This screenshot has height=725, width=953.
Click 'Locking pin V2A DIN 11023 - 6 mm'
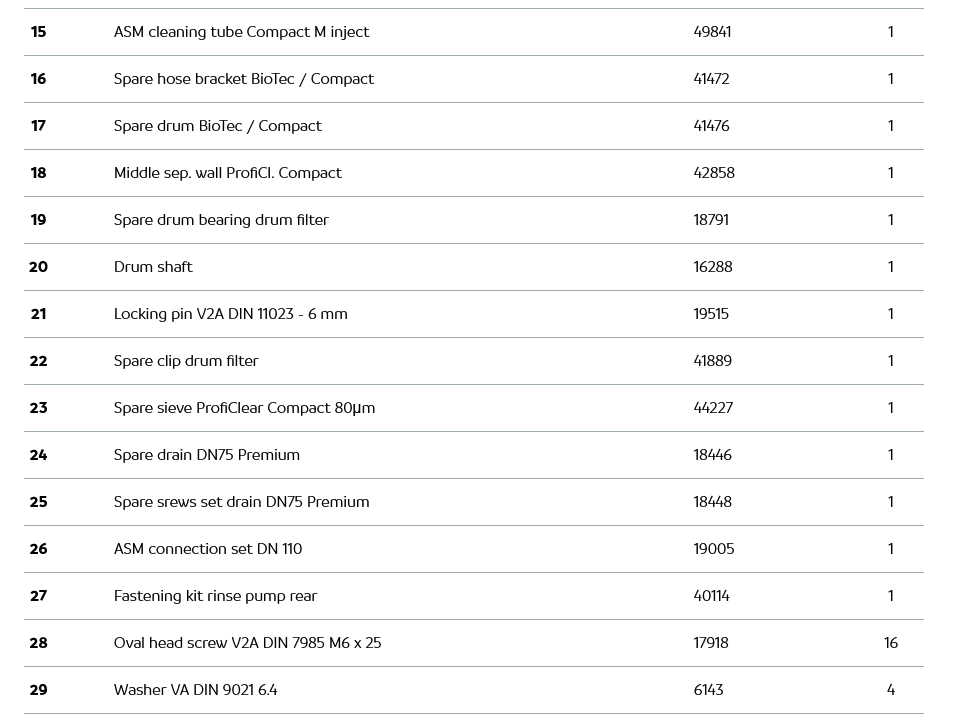coord(230,314)
